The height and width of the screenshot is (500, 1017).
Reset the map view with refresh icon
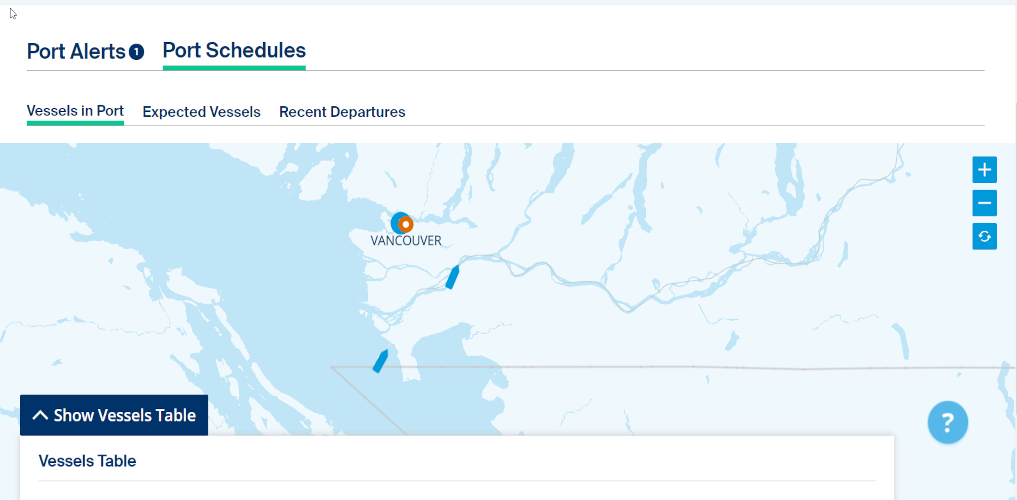click(984, 236)
